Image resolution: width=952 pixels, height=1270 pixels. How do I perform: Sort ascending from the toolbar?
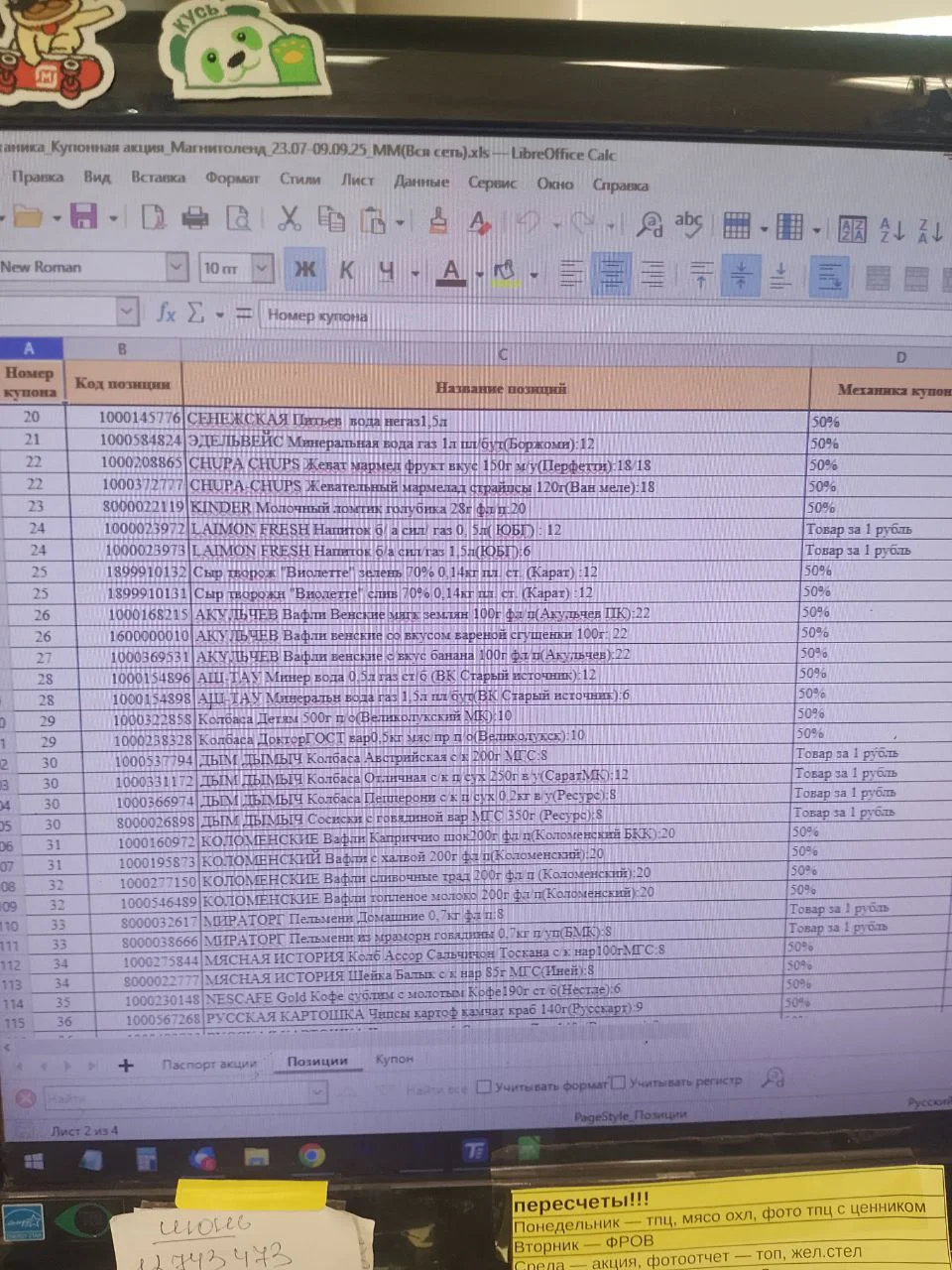tap(892, 230)
